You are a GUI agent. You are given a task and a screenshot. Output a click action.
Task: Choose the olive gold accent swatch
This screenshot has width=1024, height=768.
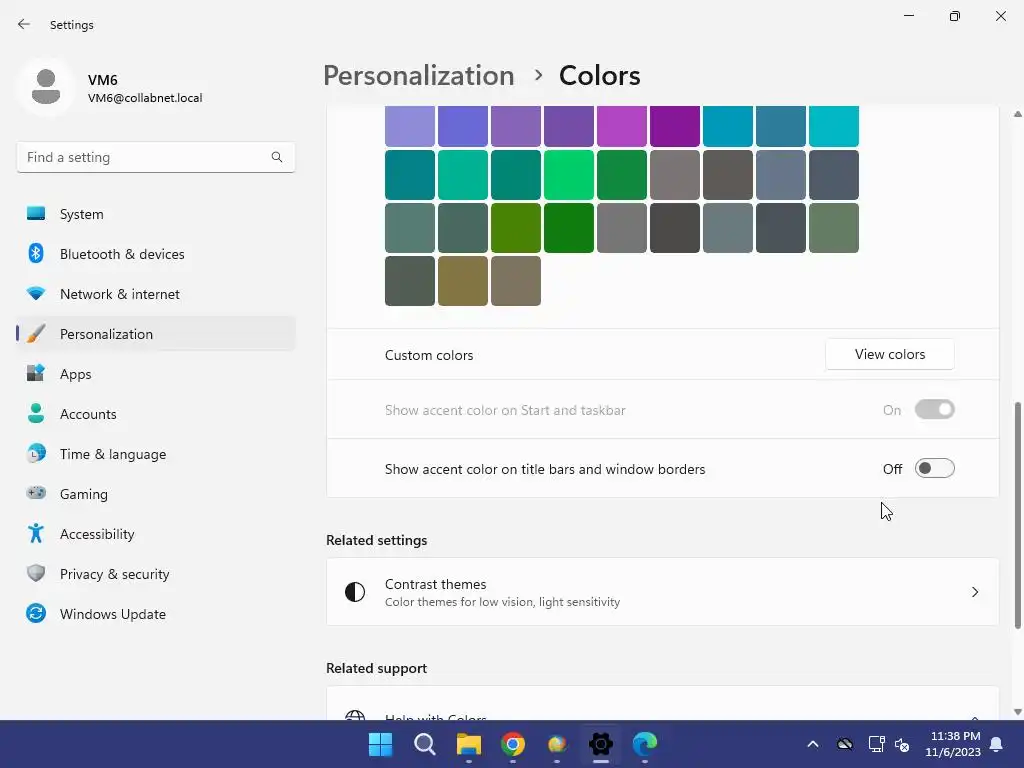click(462, 280)
